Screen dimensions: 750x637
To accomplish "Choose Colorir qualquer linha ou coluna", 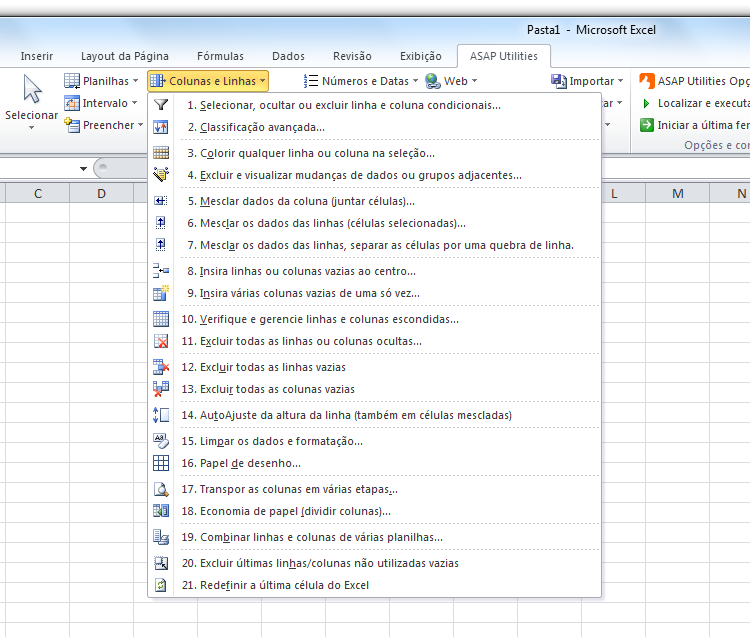I will click(x=375, y=153).
